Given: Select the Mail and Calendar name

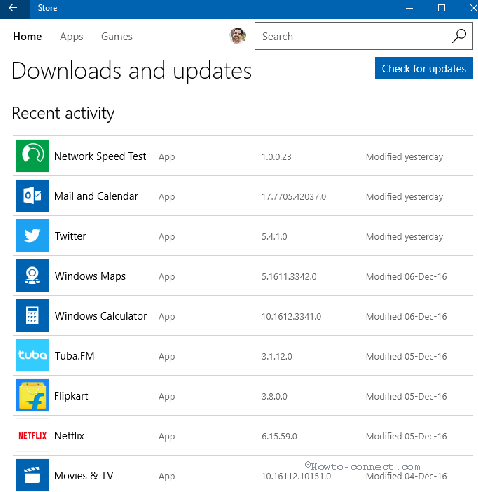Looking at the screenshot, I should pos(96,196).
